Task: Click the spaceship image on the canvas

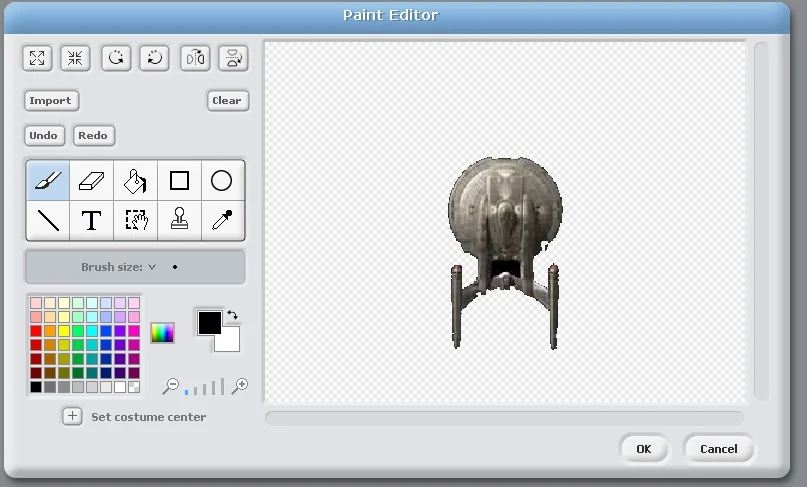Action: [505, 221]
